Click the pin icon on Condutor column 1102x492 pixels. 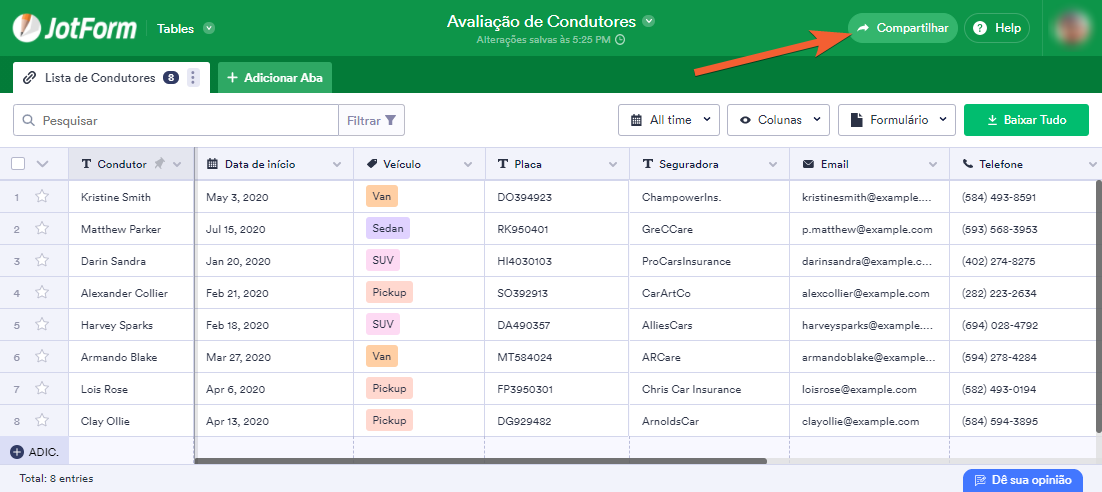pos(159,164)
